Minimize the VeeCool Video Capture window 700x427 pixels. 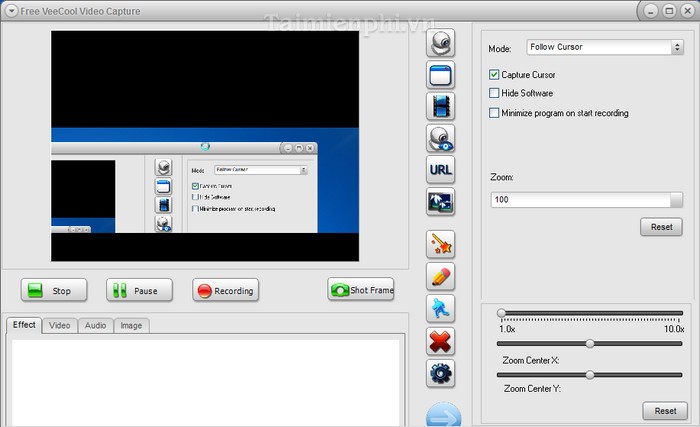coord(650,11)
